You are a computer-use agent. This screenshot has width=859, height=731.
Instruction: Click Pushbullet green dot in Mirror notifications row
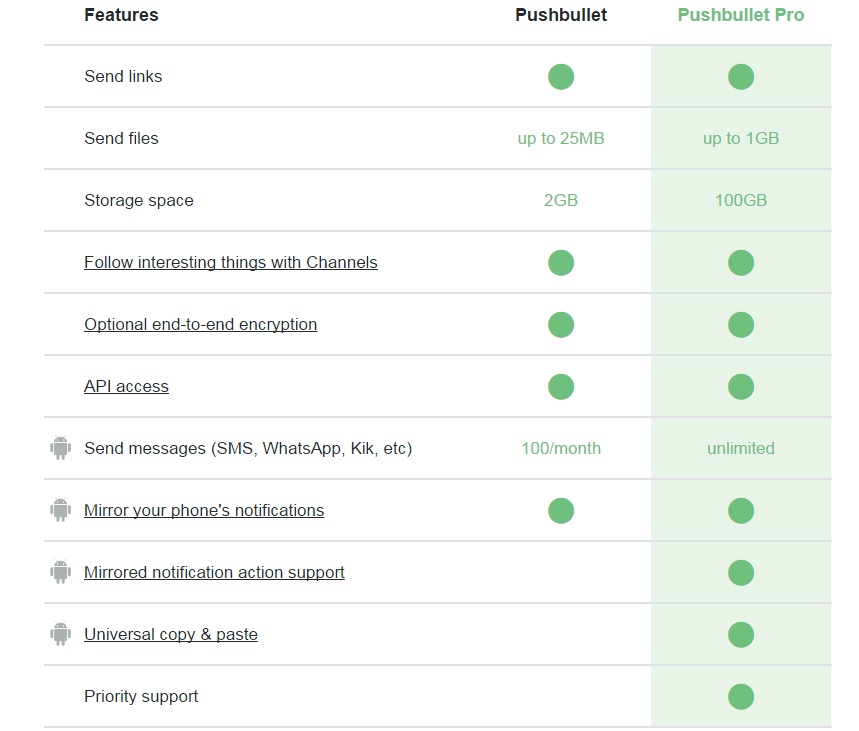tap(561, 510)
